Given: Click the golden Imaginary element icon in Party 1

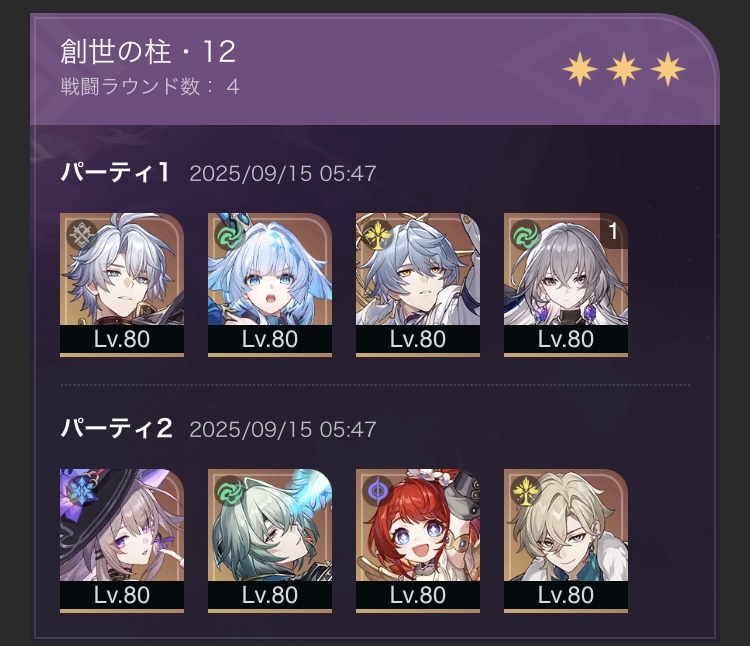Looking at the screenshot, I should (x=378, y=235).
